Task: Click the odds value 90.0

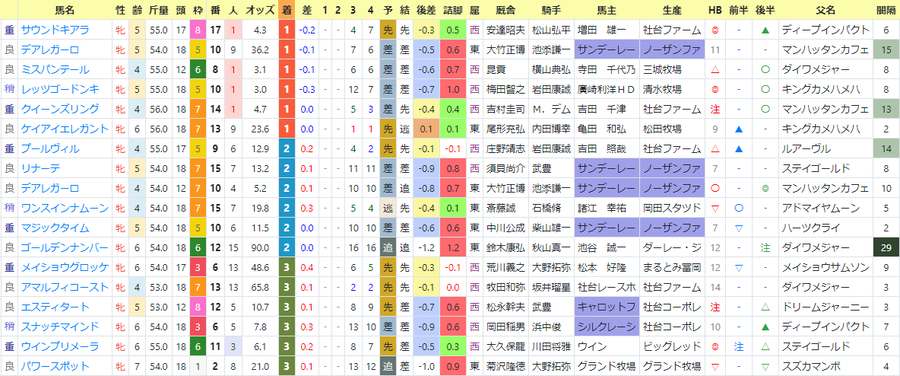Action: coord(260,247)
